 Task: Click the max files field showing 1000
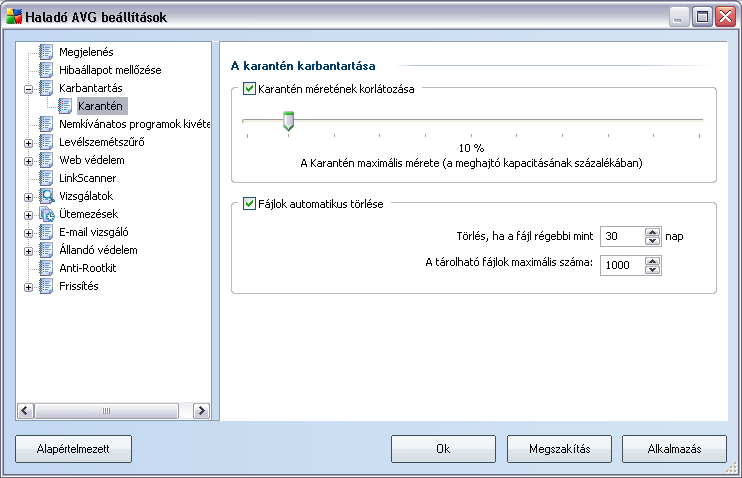tap(622, 265)
